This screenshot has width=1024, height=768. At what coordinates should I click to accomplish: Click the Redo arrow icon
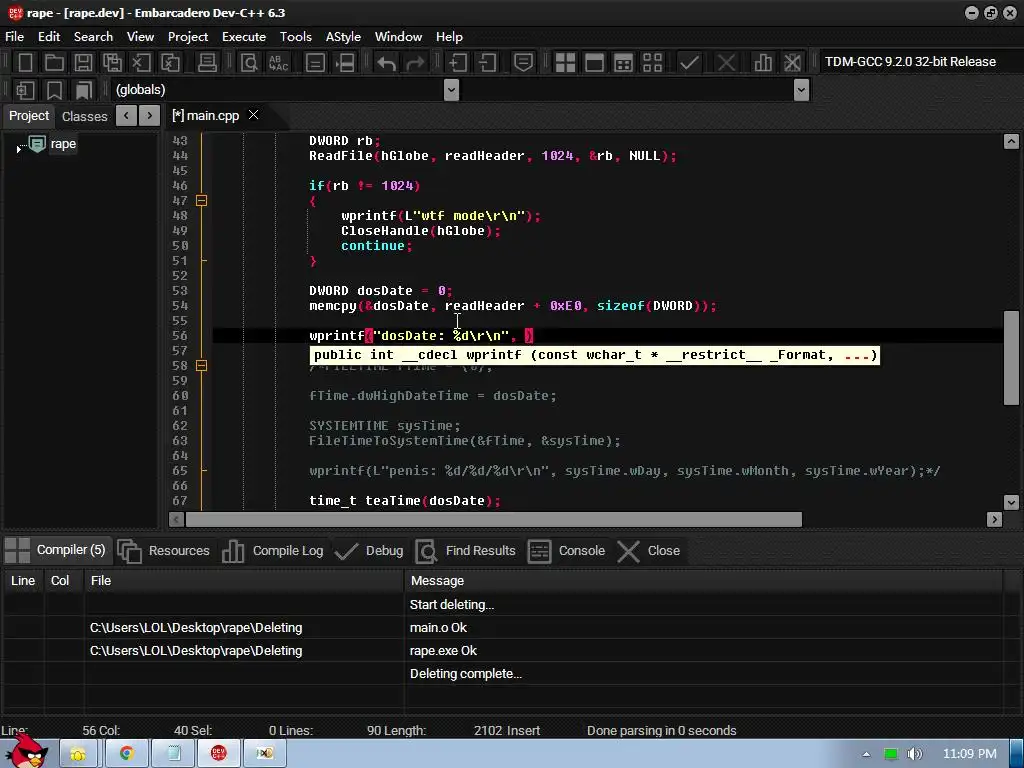click(x=415, y=63)
